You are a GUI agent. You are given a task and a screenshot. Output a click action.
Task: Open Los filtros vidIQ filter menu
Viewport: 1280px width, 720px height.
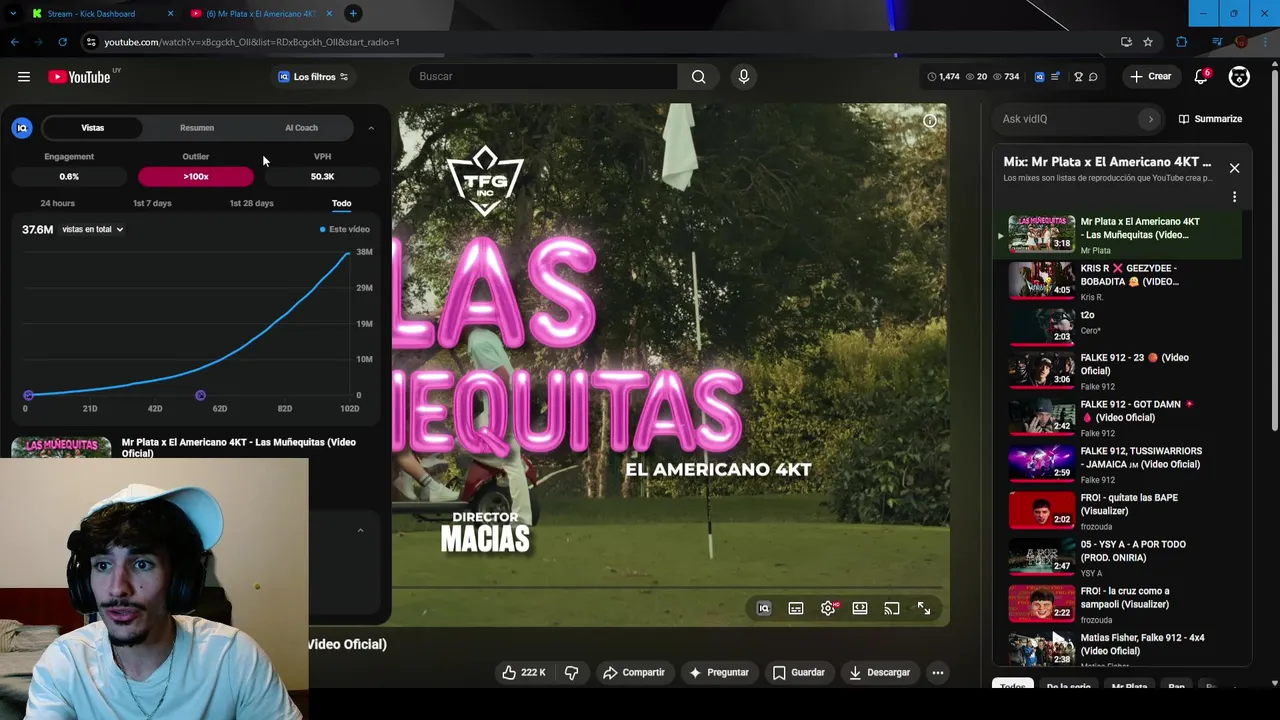[313, 77]
